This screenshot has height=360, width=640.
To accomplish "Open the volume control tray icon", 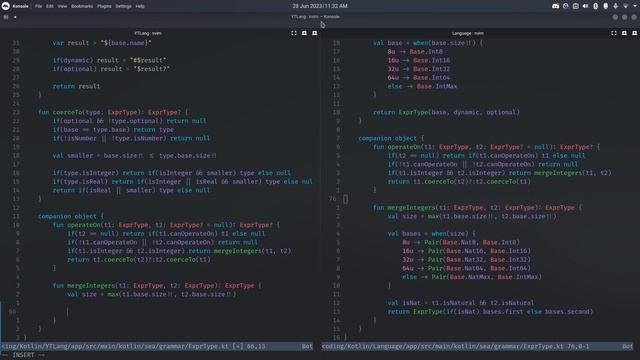I will coord(586,6).
